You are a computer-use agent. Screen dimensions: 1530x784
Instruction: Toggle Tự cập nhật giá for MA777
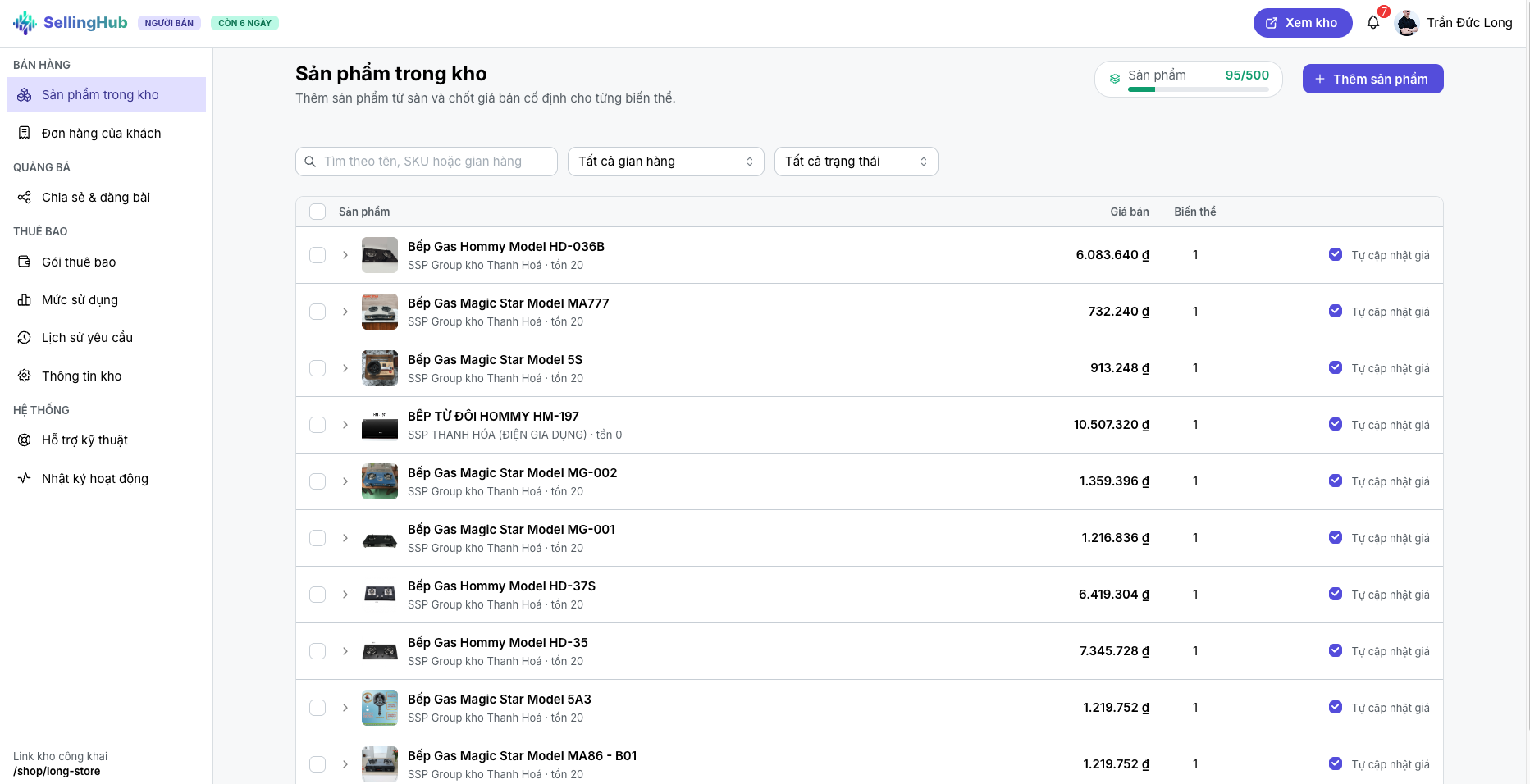pyautogui.click(x=1336, y=311)
